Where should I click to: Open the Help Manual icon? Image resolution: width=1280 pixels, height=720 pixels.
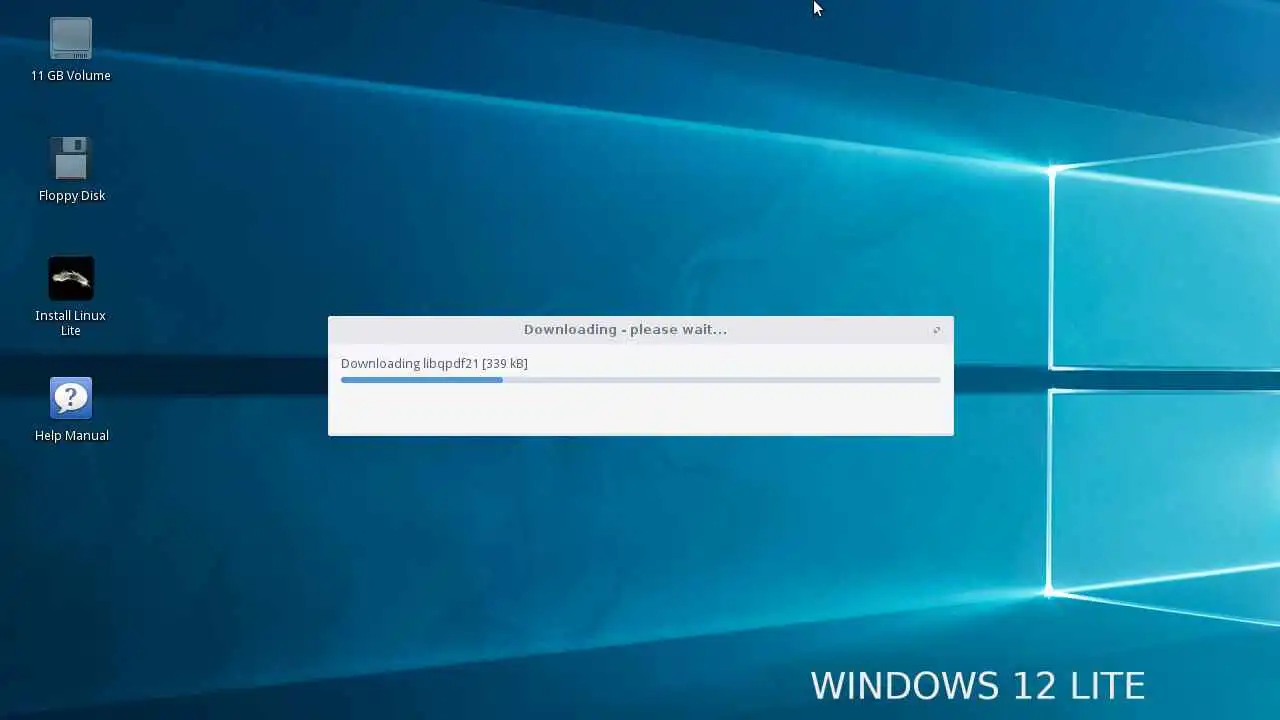[71, 399]
